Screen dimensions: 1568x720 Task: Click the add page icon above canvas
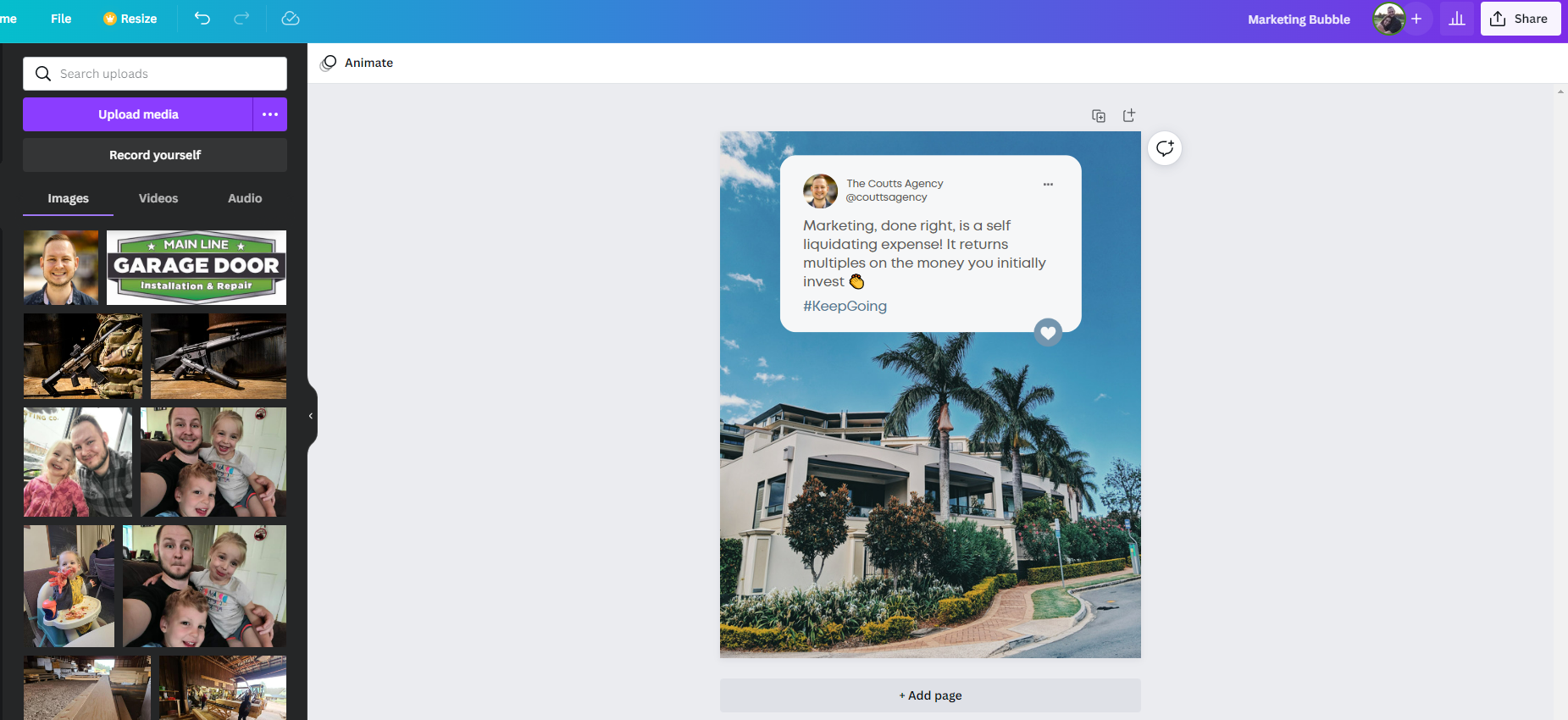point(1129,115)
